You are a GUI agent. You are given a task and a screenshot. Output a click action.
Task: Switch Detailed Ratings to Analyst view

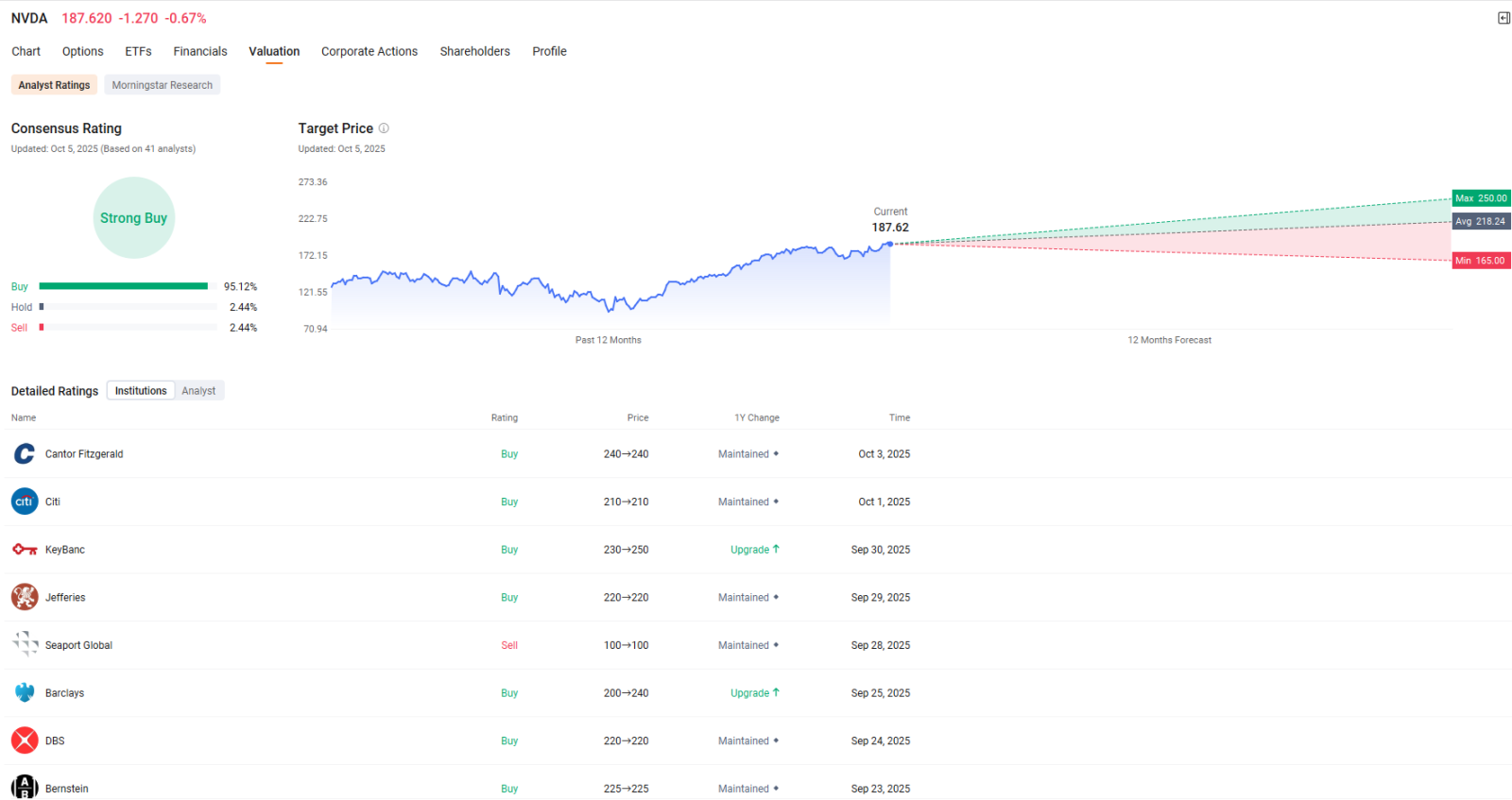click(198, 391)
